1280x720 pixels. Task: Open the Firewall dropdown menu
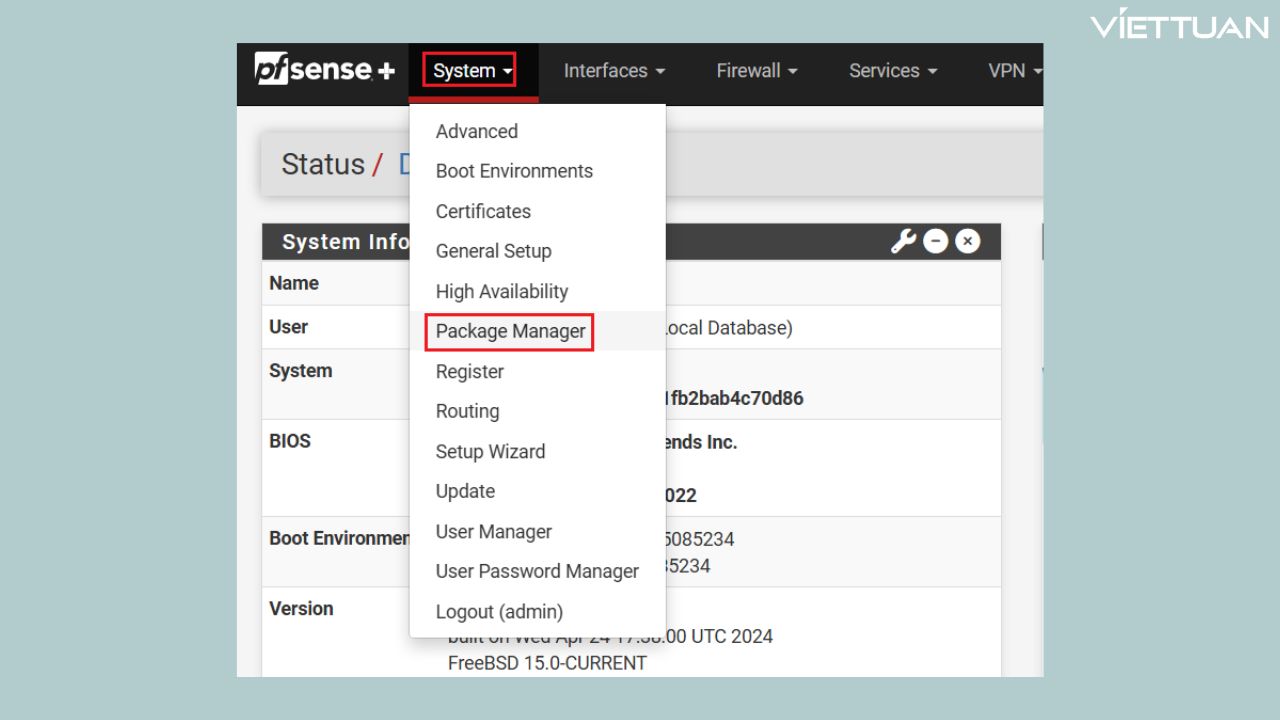pyautogui.click(x=757, y=71)
